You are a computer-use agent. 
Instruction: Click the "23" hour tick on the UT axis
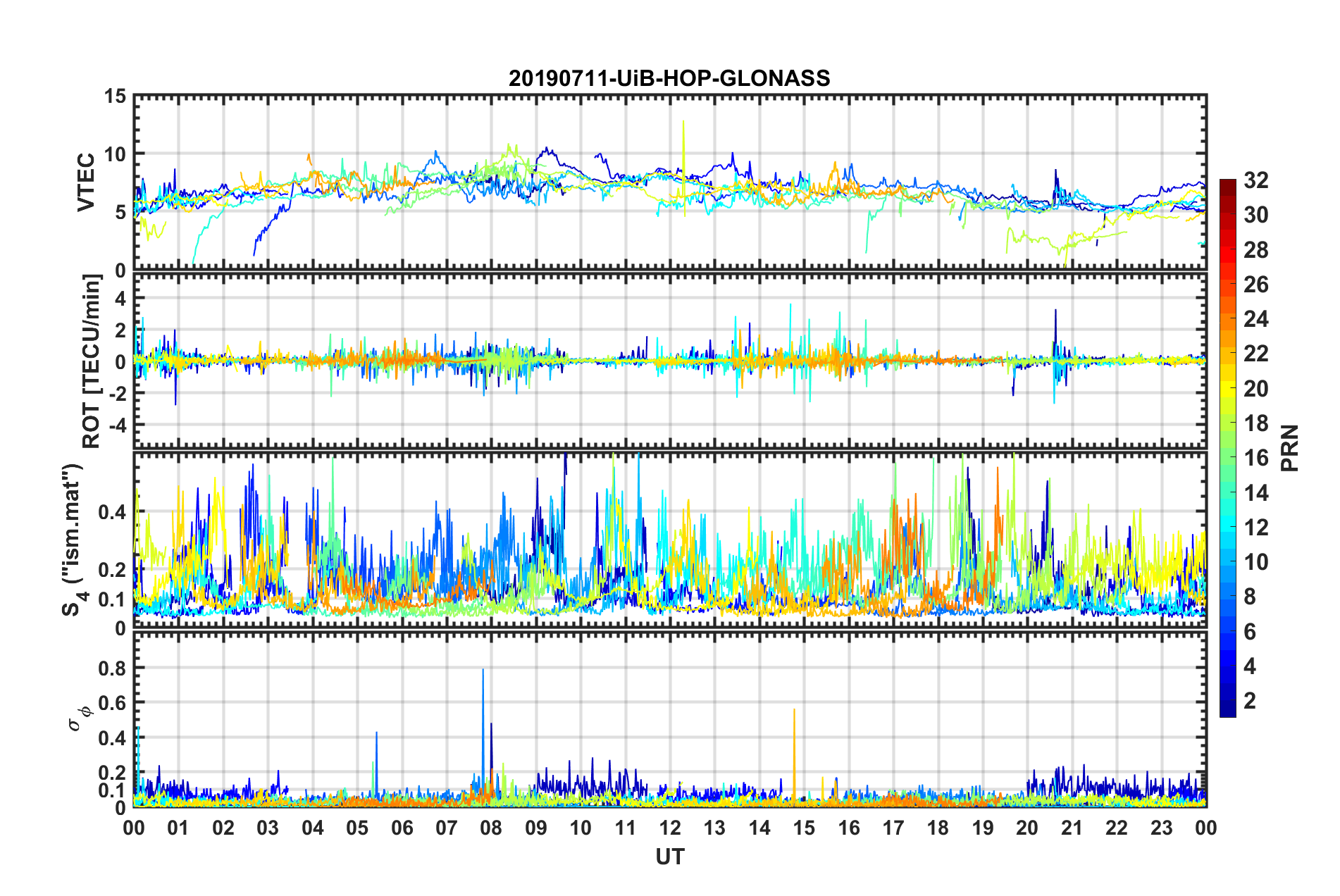[x=1162, y=828]
